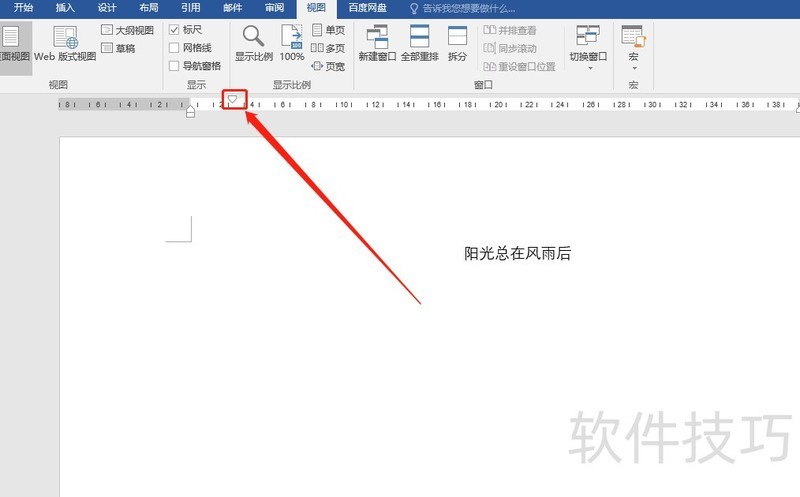This screenshot has width=800, height=497.
Task: Open the 大纲视图 outline view
Action: tap(128, 31)
